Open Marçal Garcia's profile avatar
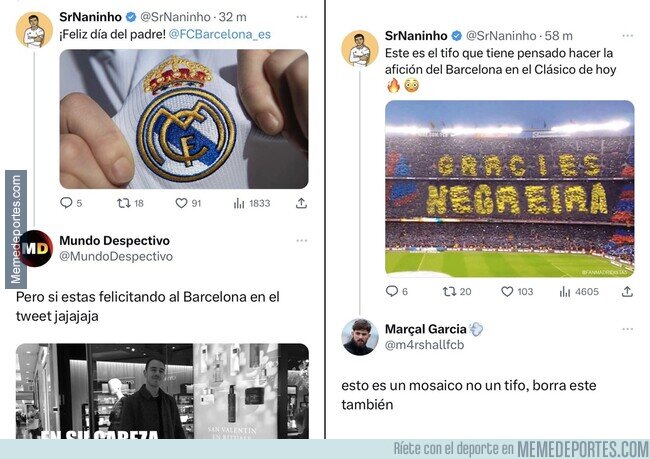The width and height of the screenshot is (650, 459). [359, 337]
